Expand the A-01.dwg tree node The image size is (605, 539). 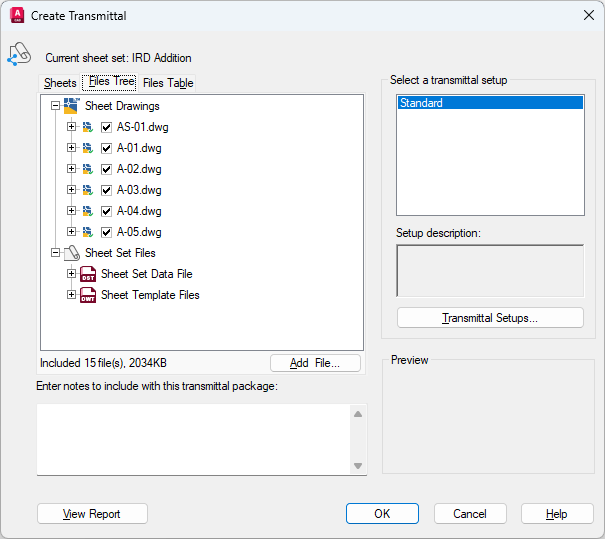[71, 148]
